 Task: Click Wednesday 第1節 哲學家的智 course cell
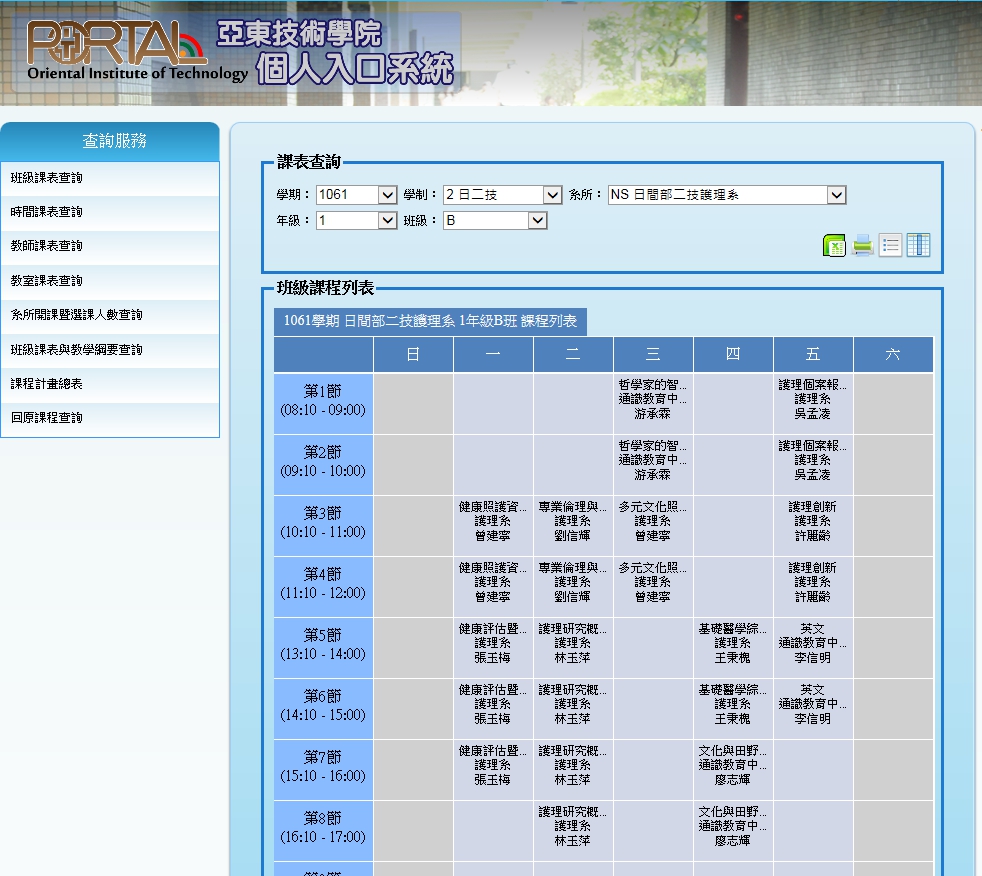click(653, 404)
